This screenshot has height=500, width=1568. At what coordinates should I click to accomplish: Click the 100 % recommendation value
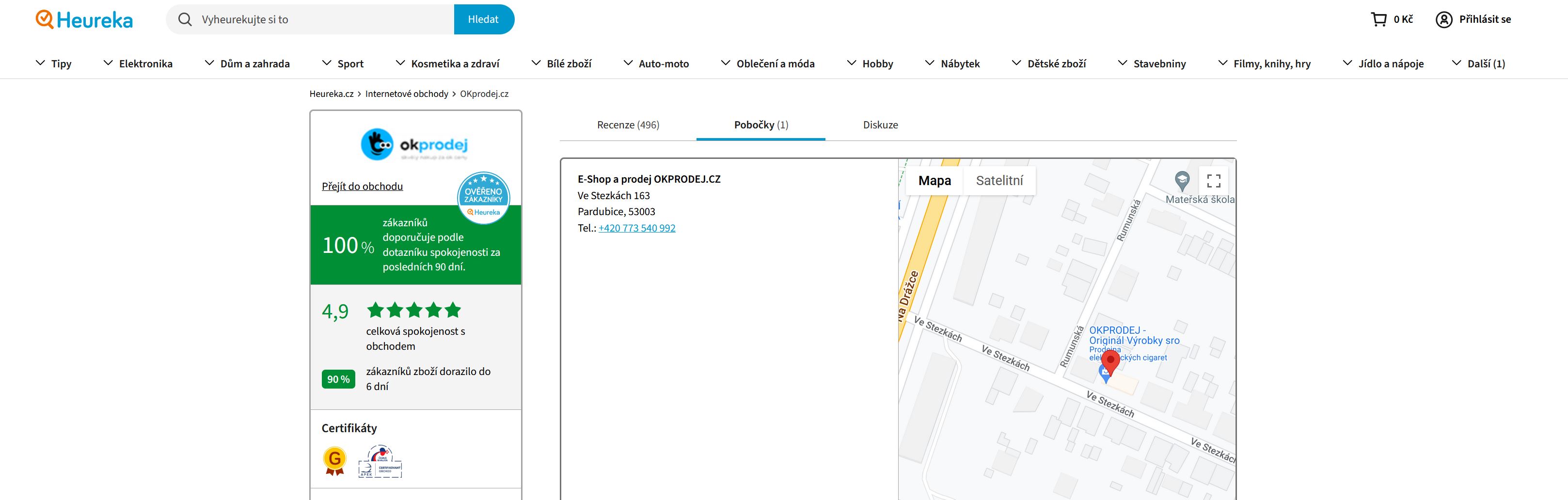click(348, 245)
